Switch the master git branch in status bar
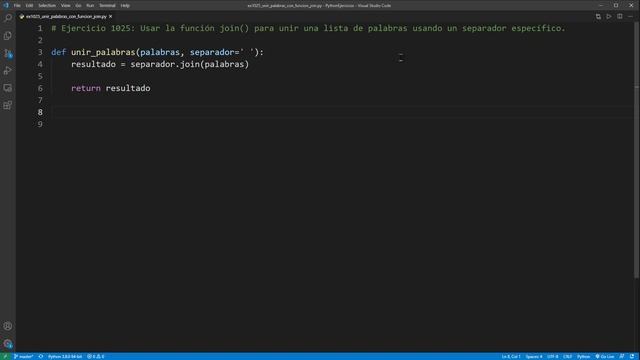The height and width of the screenshot is (360, 640). (24, 356)
